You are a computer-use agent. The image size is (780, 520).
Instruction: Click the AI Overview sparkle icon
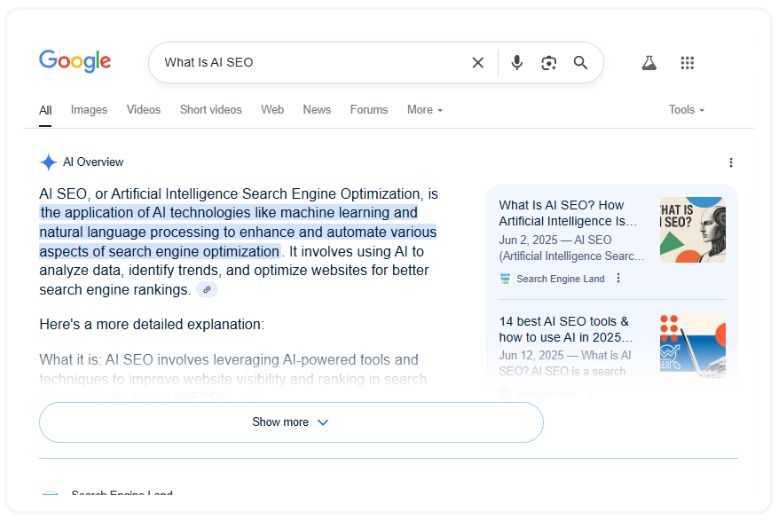point(48,162)
